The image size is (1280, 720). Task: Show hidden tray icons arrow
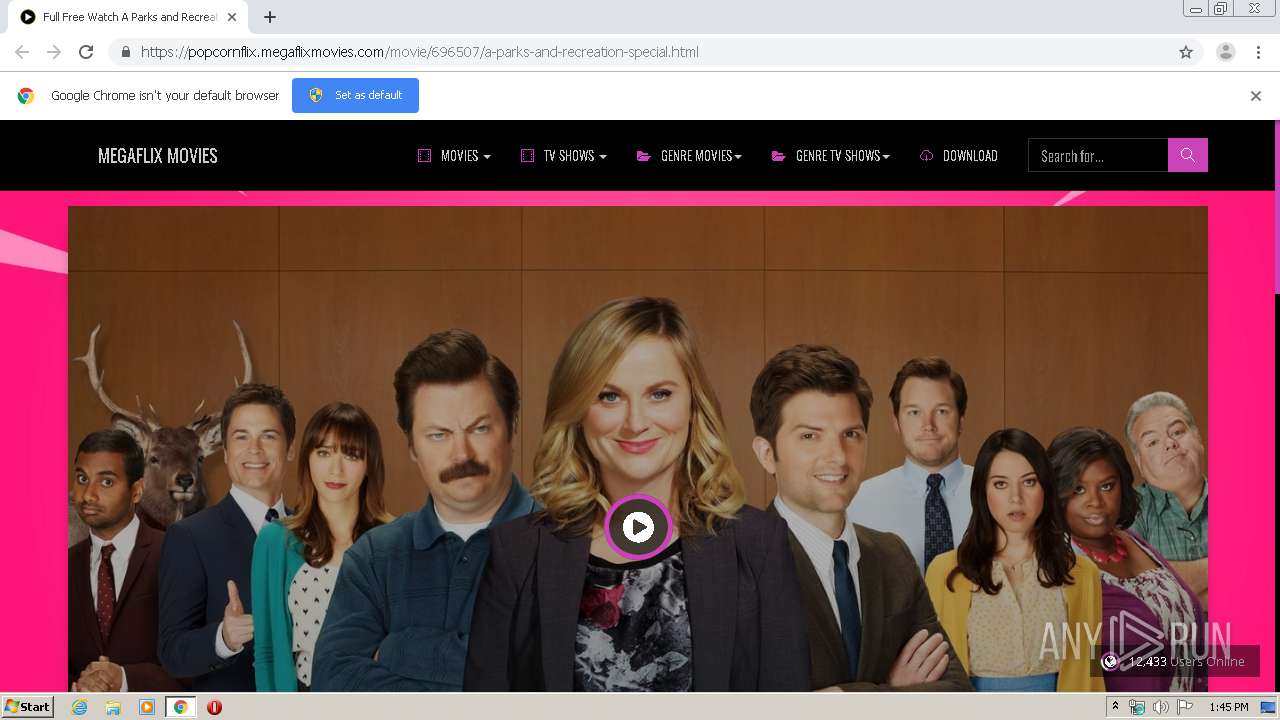[x=1115, y=707]
